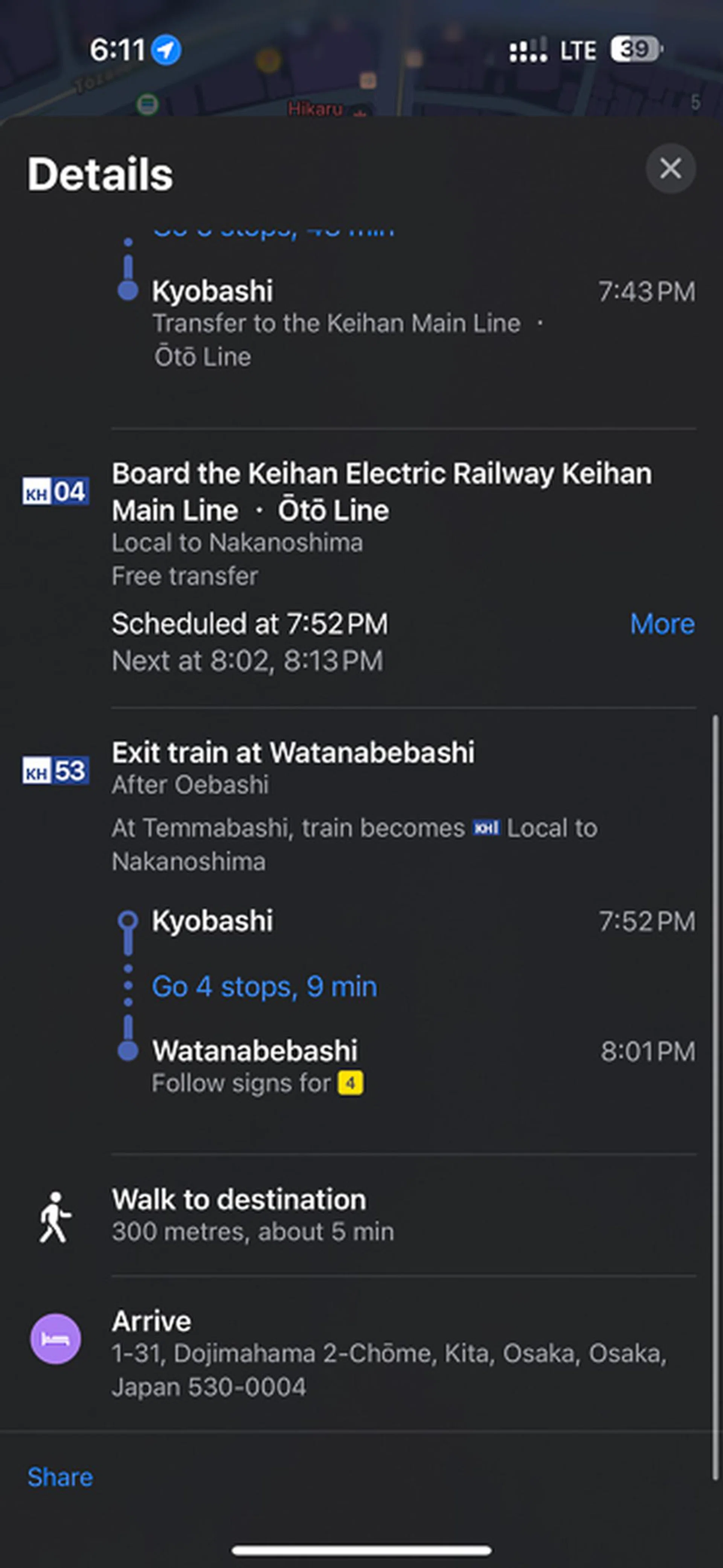723x1568 pixels.
Task: Tap the walking person icon
Action: point(55,1216)
